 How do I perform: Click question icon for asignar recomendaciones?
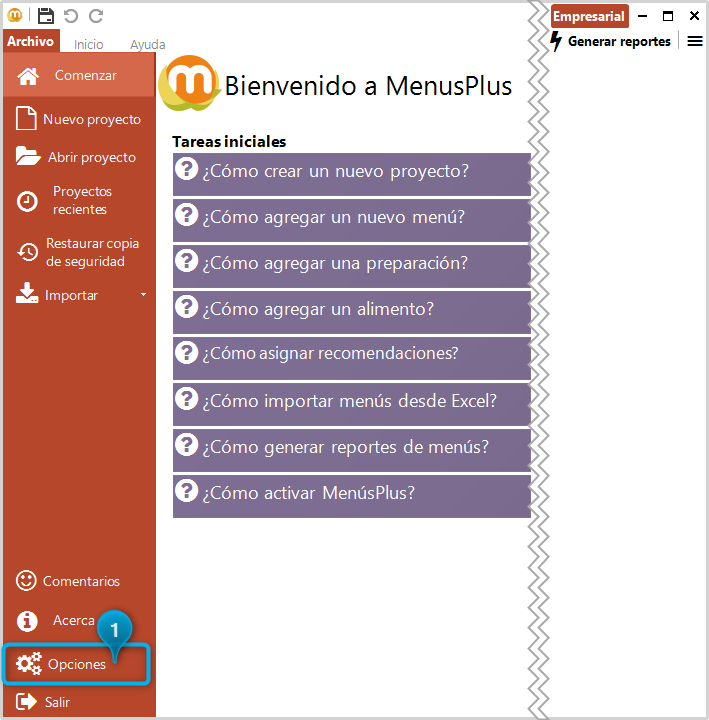pos(186,353)
